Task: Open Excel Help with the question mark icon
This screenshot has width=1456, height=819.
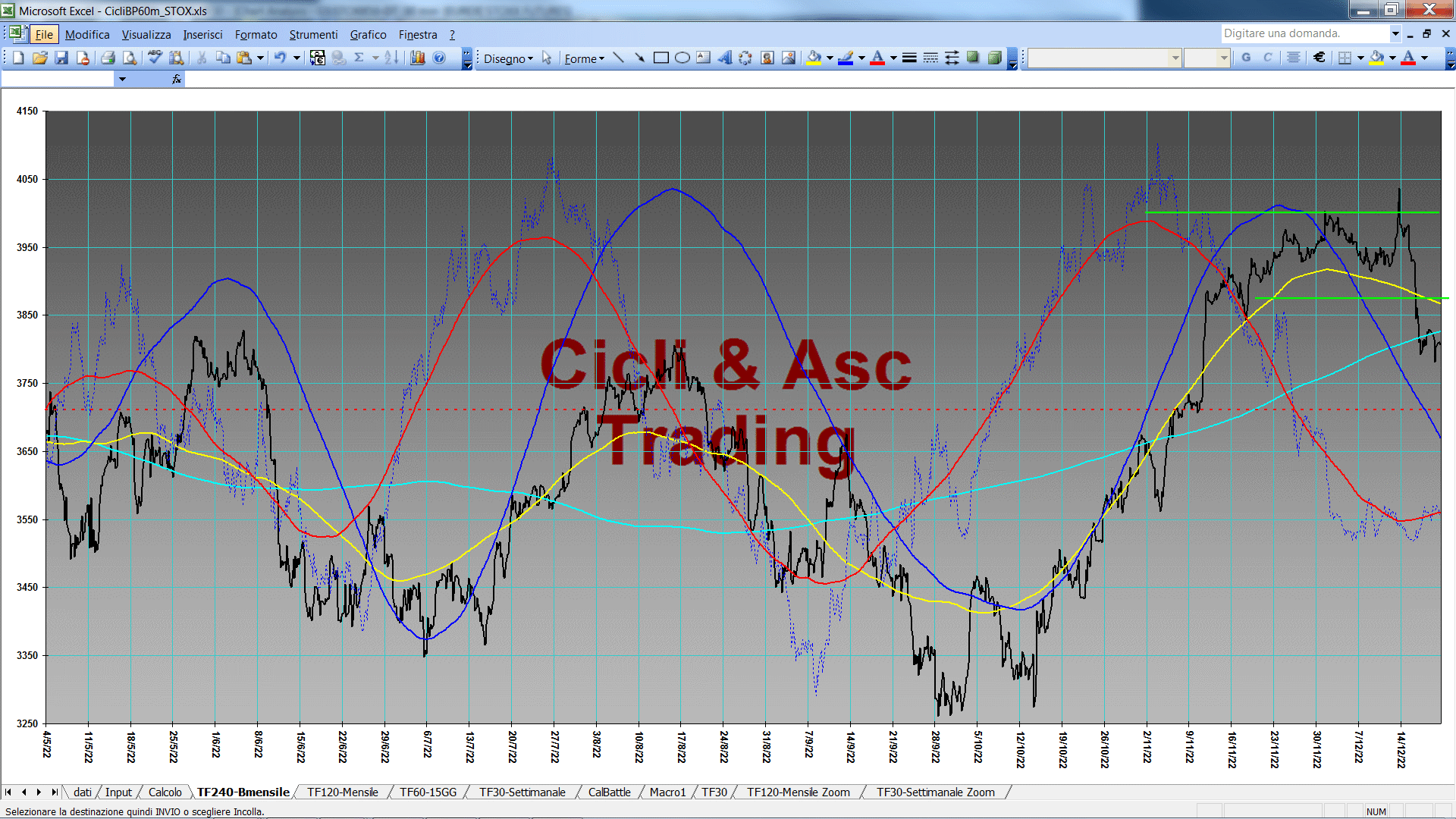Action: pos(439,58)
